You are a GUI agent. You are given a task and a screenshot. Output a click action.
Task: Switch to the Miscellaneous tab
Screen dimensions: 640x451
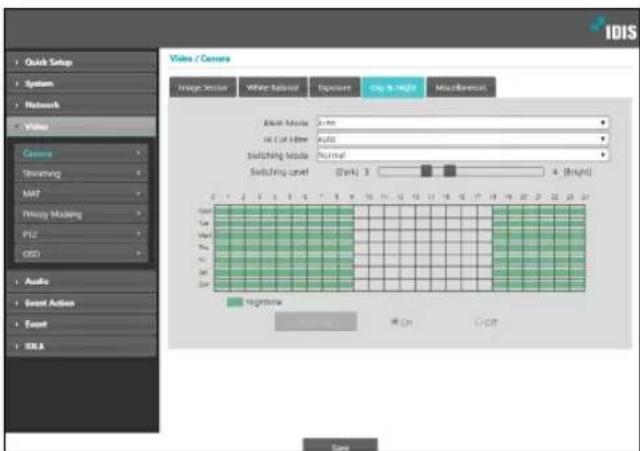[x=461, y=87]
